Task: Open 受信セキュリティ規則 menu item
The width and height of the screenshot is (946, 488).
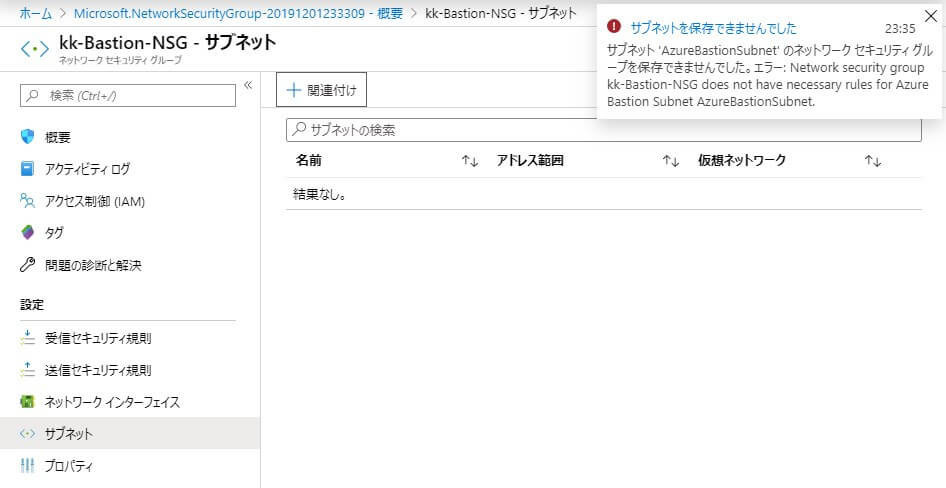Action: tap(98, 338)
